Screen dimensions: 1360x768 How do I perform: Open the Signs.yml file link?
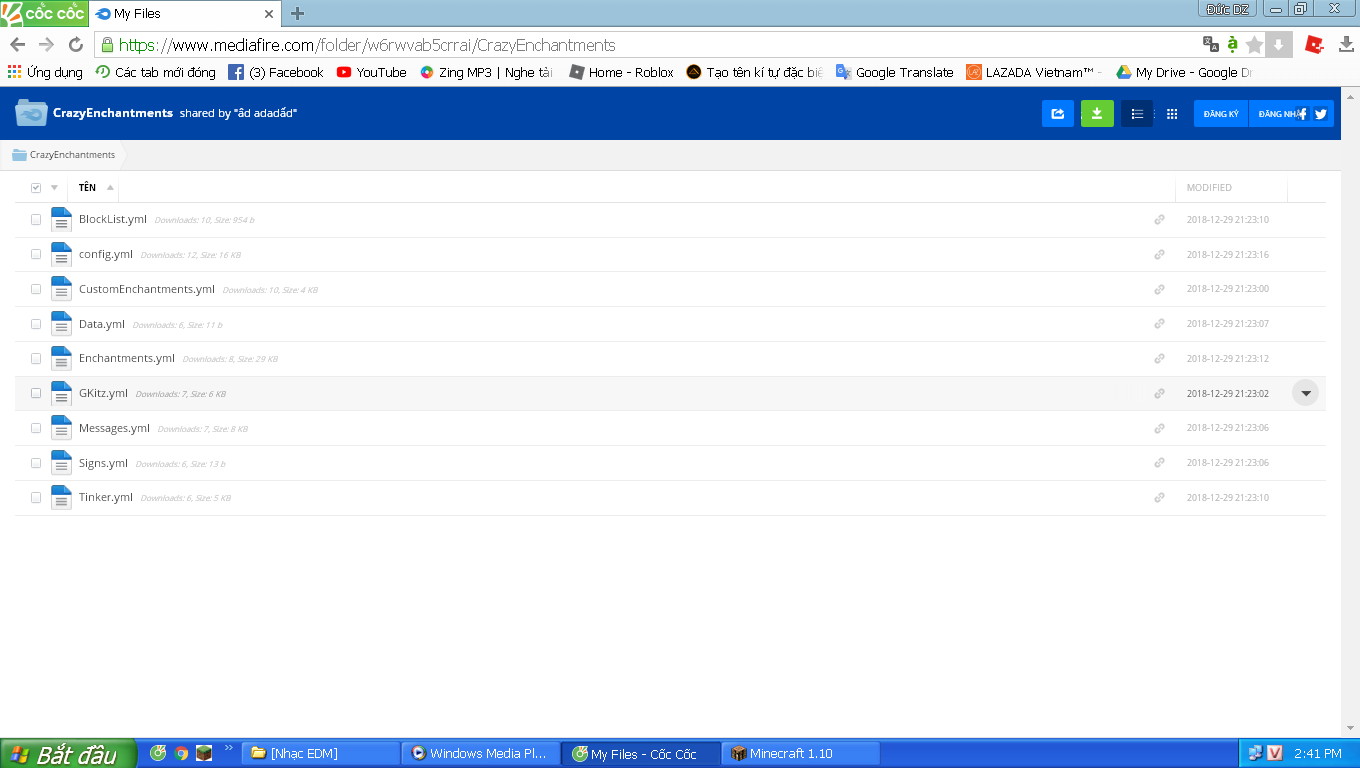[103, 463]
